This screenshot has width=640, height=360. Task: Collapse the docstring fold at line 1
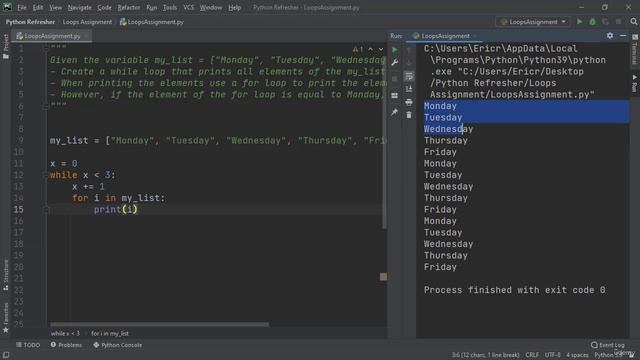point(46,48)
